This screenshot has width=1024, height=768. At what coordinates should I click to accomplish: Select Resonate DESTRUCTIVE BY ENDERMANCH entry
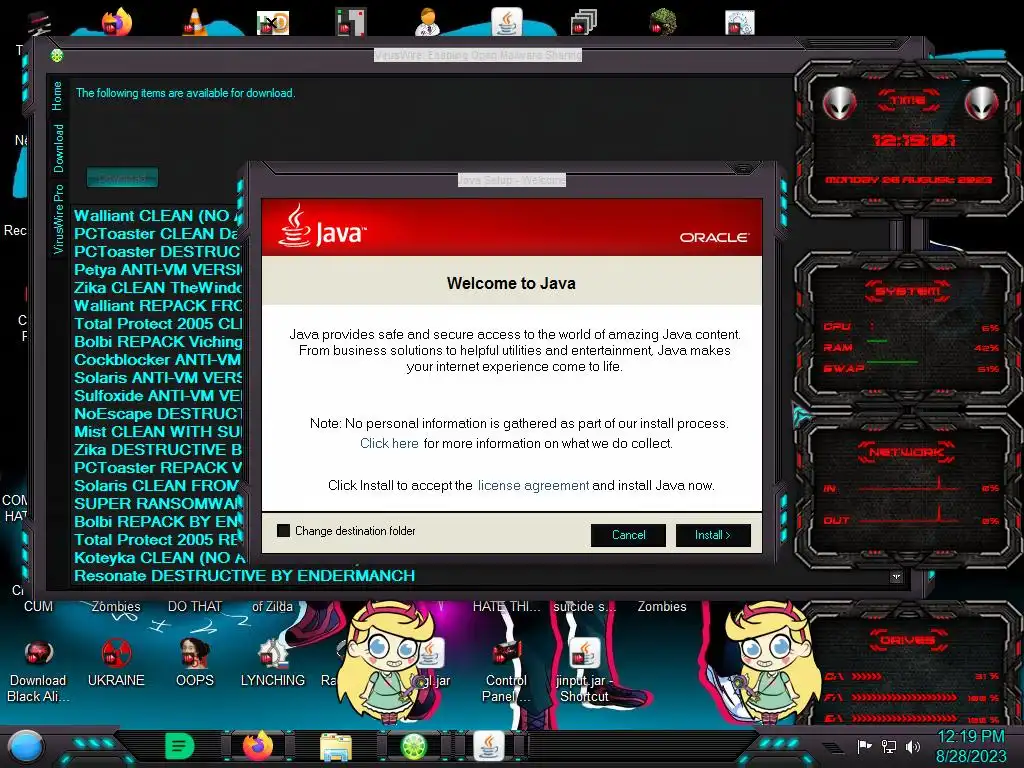pyautogui.click(x=244, y=575)
